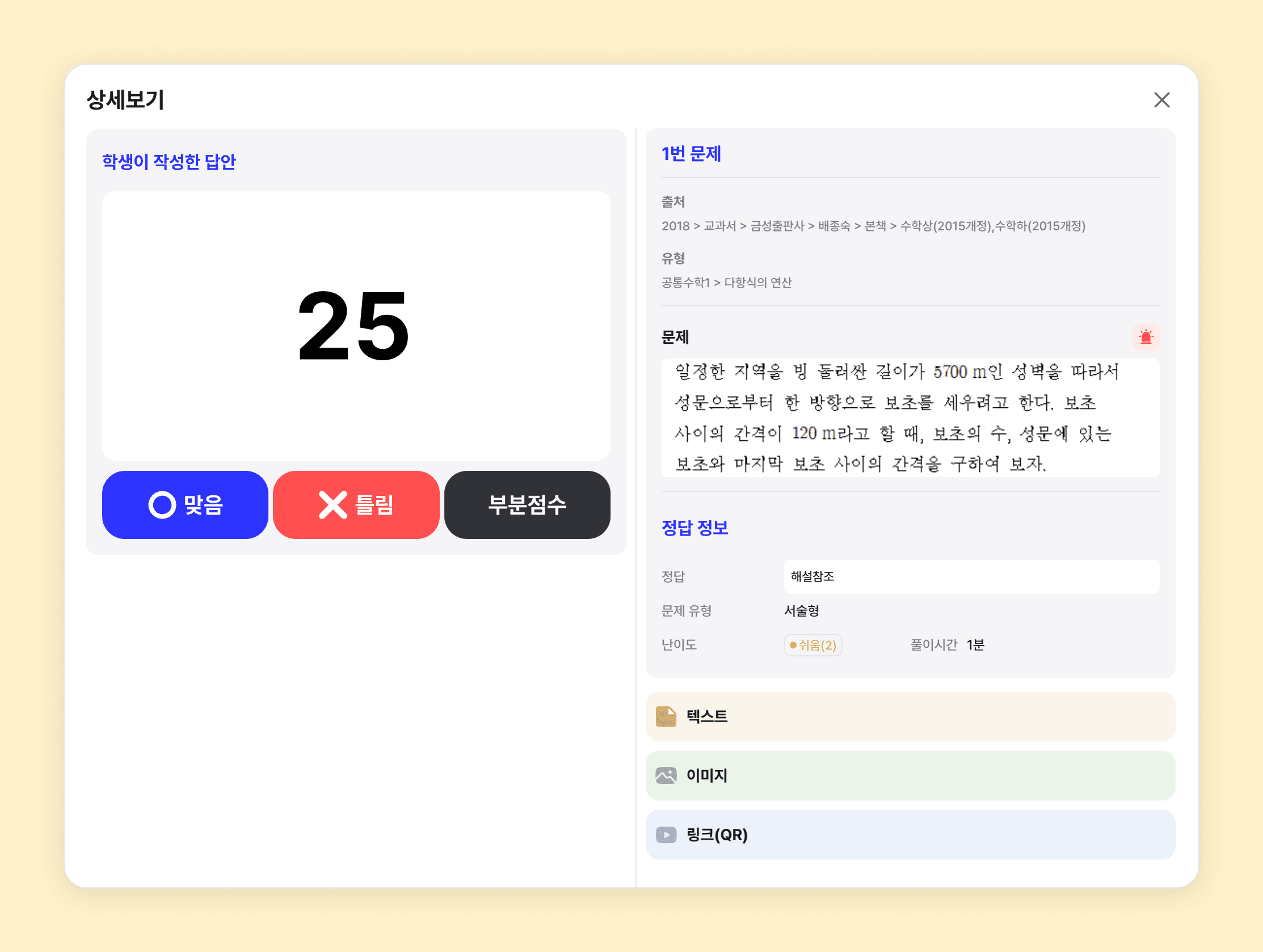Image resolution: width=1263 pixels, height=952 pixels.
Task: Click the 이미지 picture icon
Action: pyautogui.click(x=666, y=775)
